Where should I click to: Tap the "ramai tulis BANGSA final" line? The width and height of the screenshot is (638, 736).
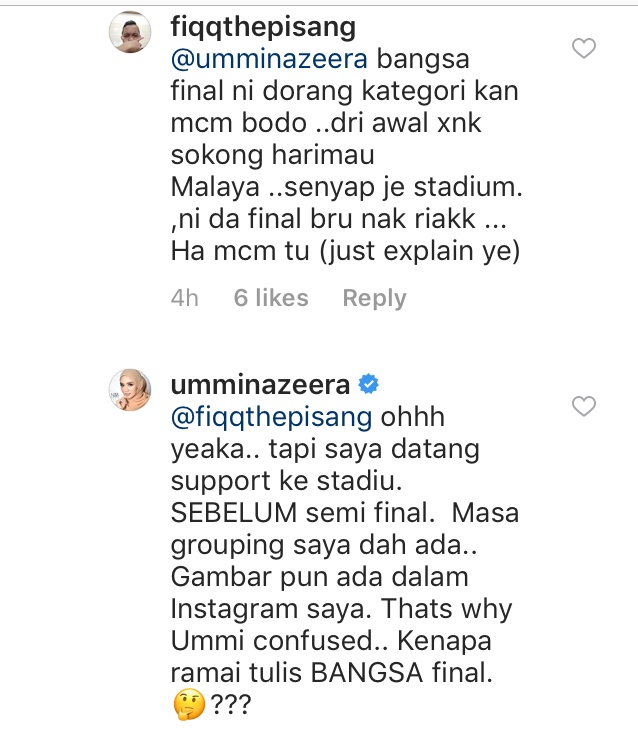(x=331, y=673)
